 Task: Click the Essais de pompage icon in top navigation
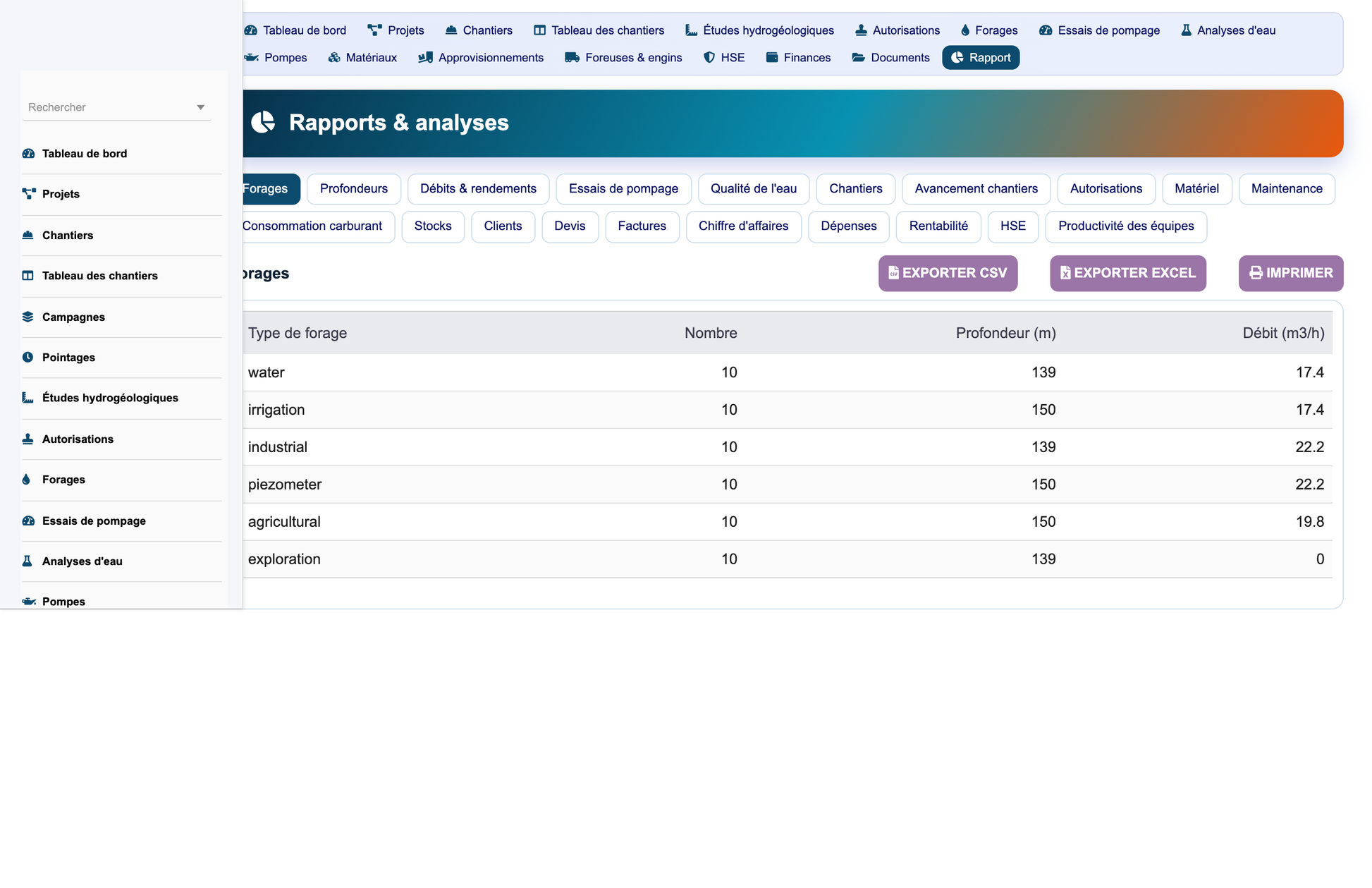click(1046, 30)
